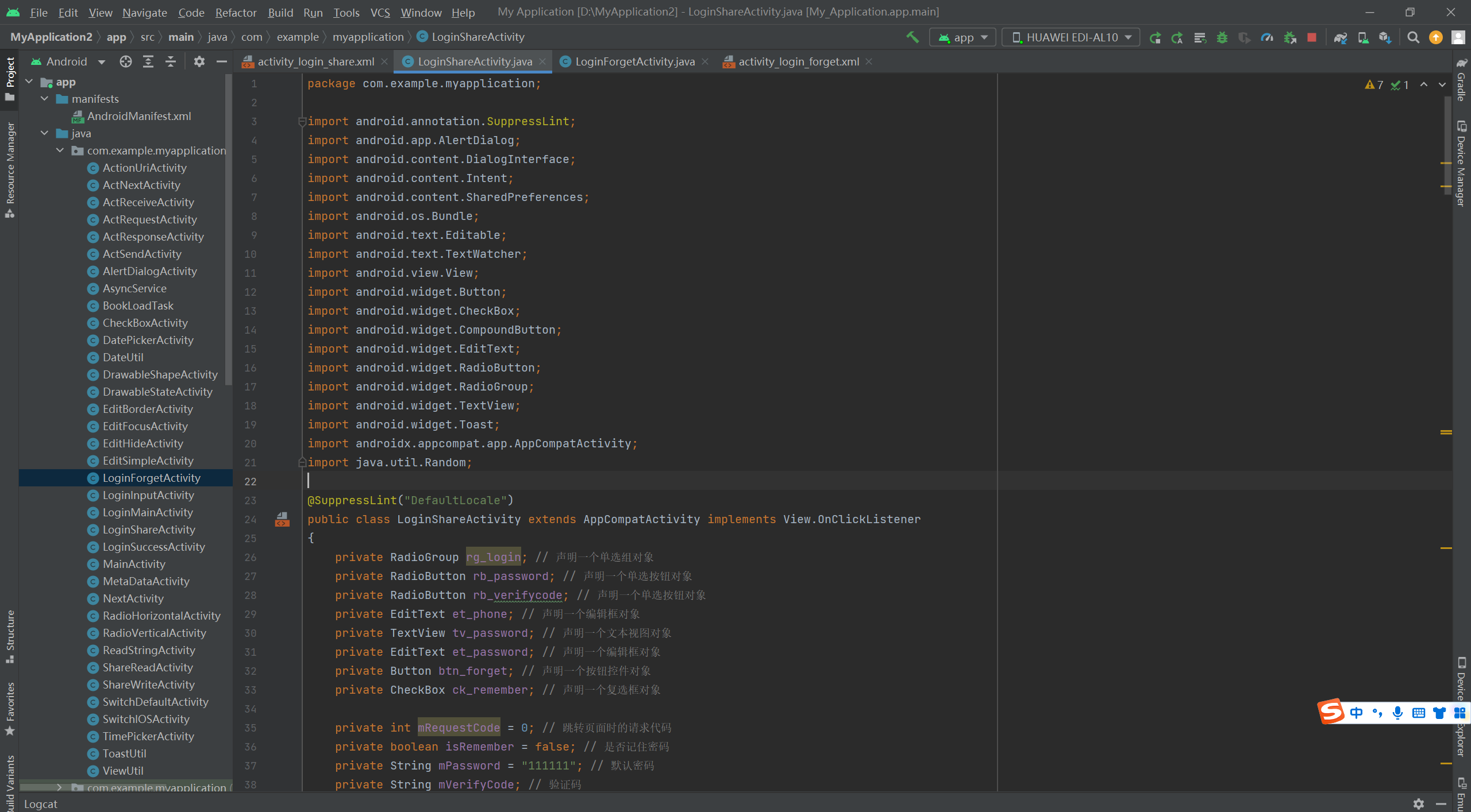The height and width of the screenshot is (812, 1471).
Task: Collapse the manifests folder
Action: [44, 99]
